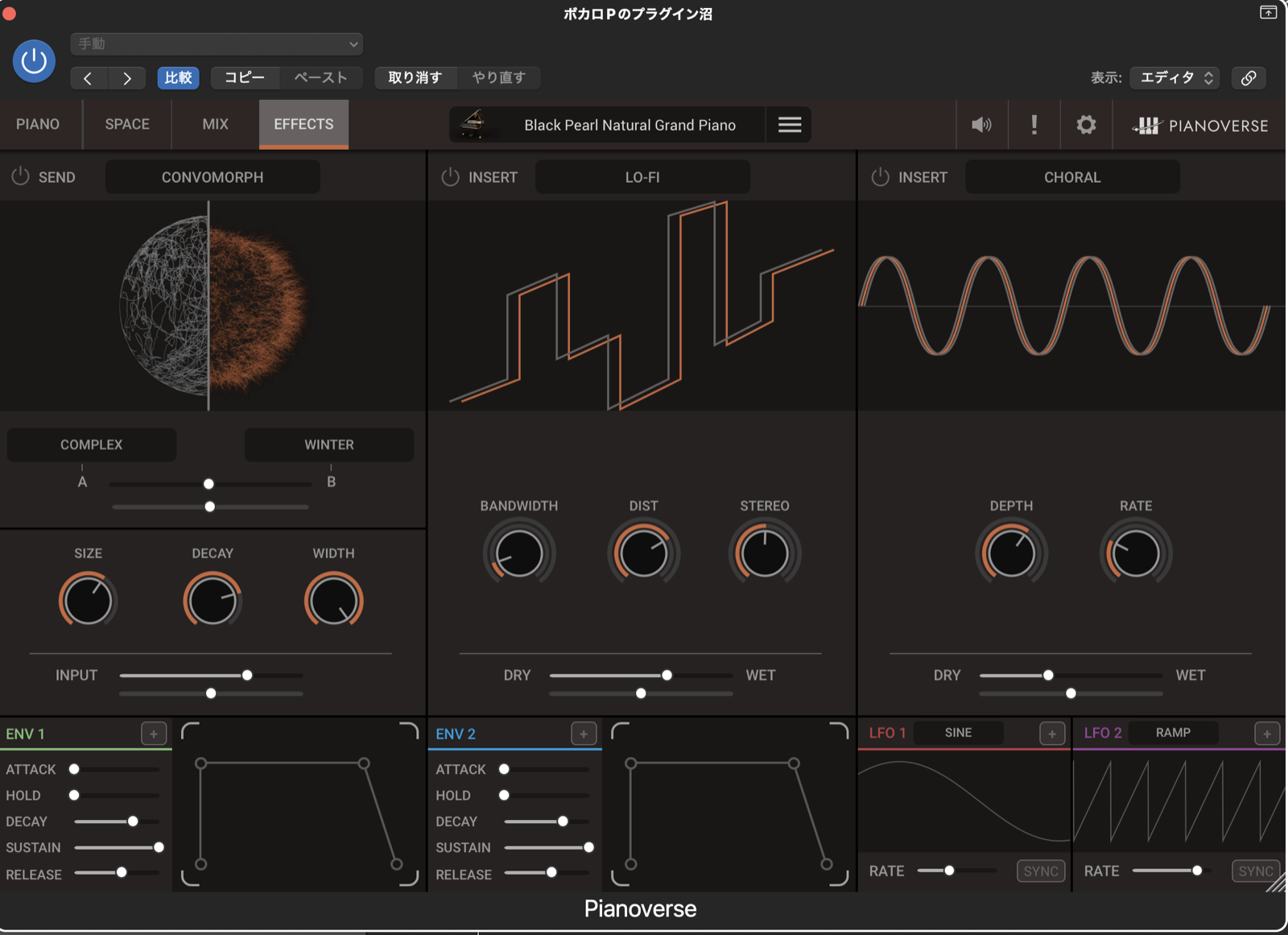Toggle the plugin power button
This screenshot has height=935, width=1288.
(34, 60)
